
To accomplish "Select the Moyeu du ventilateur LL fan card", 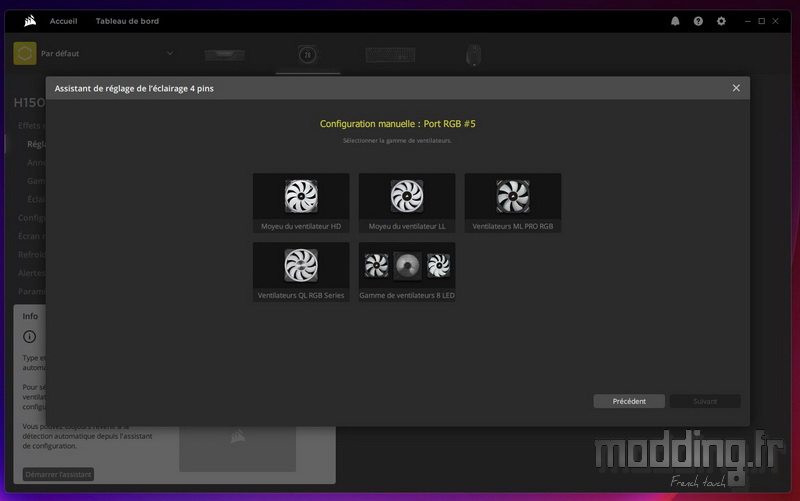I will point(407,203).
